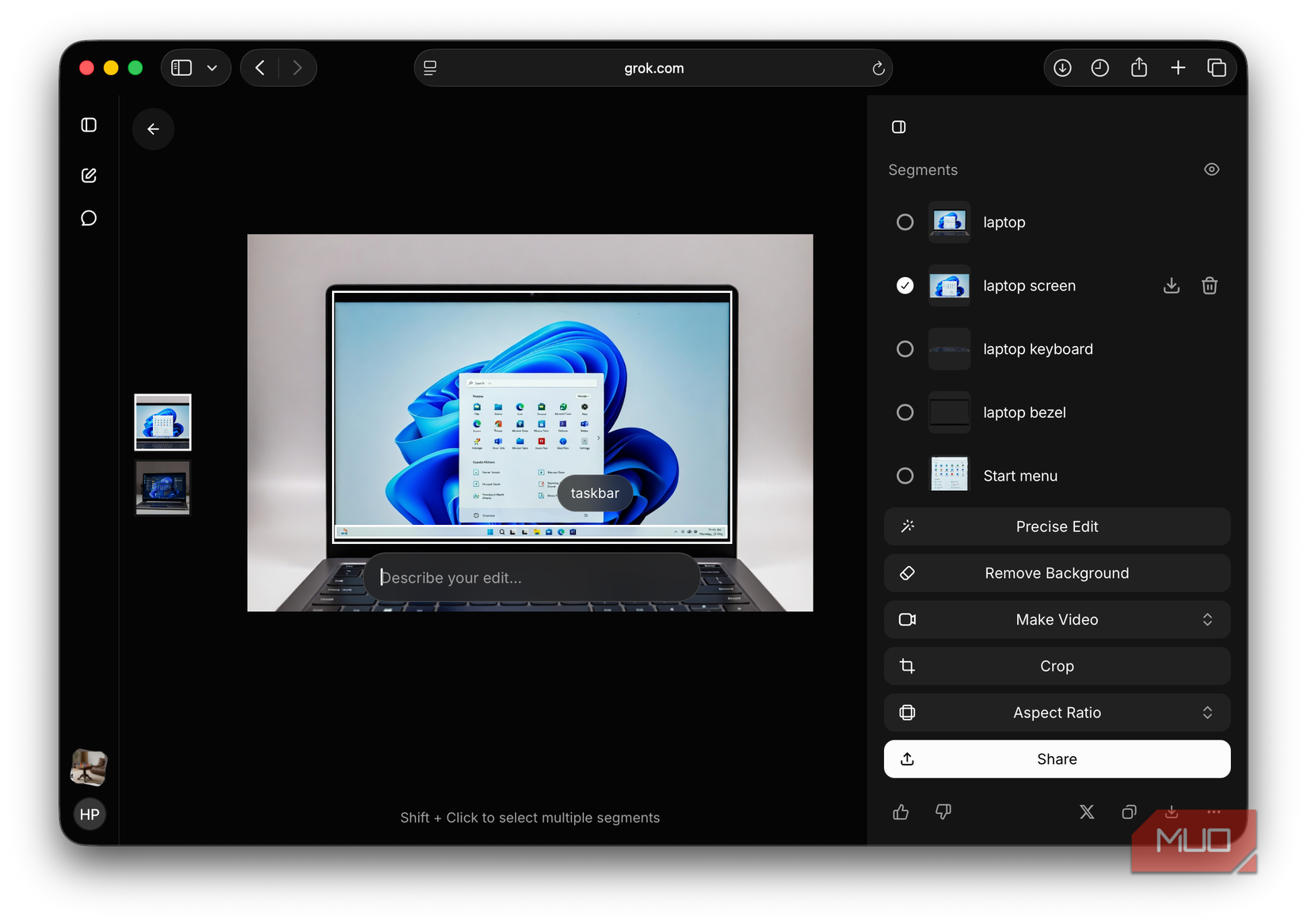Image resolution: width=1307 pixels, height=924 pixels.
Task: Uncheck the laptop screen segment
Action: tap(905, 286)
